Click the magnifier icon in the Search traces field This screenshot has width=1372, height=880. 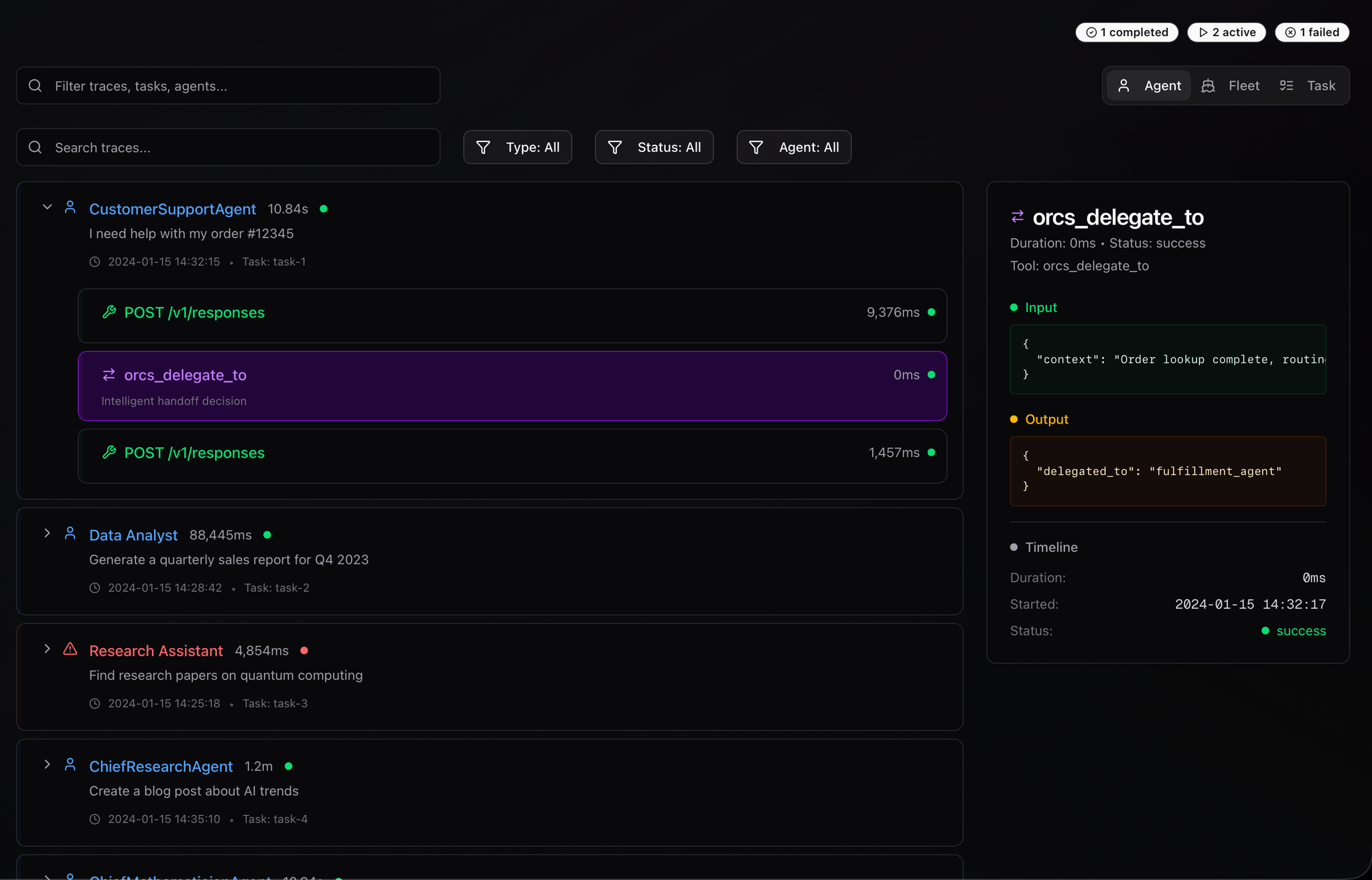(36, 147)
